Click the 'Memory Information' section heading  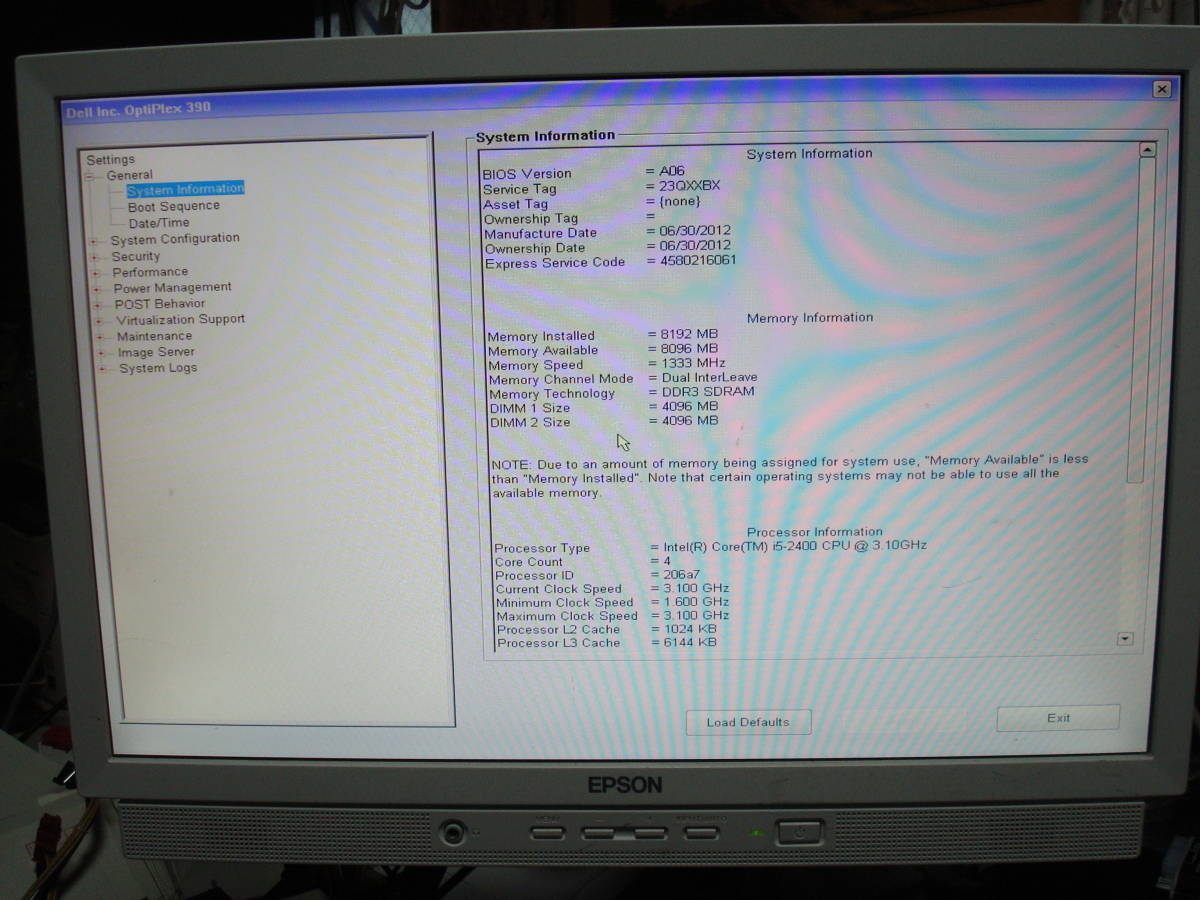click(810, 318)
